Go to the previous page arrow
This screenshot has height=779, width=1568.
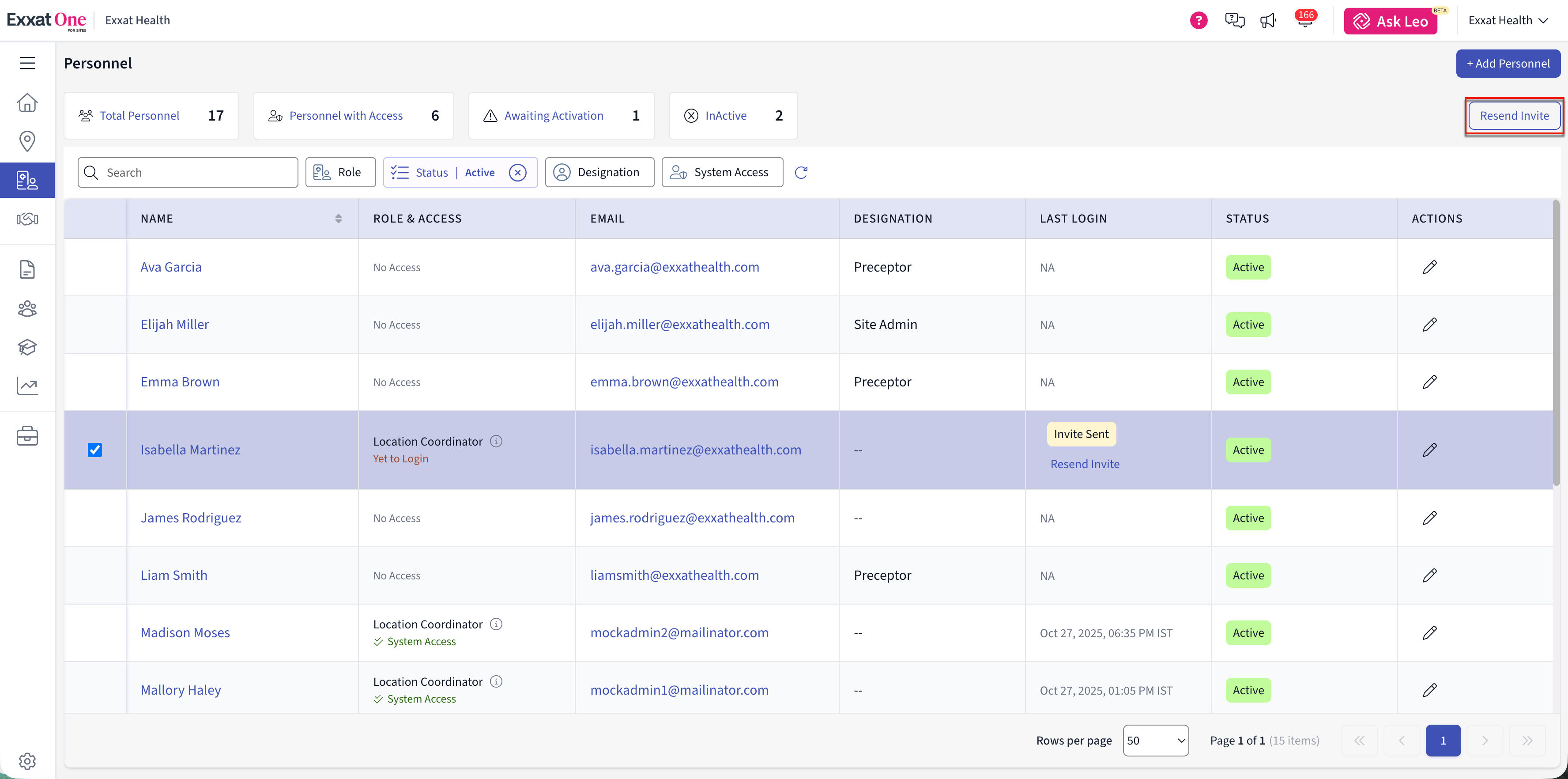(1401, 741)
